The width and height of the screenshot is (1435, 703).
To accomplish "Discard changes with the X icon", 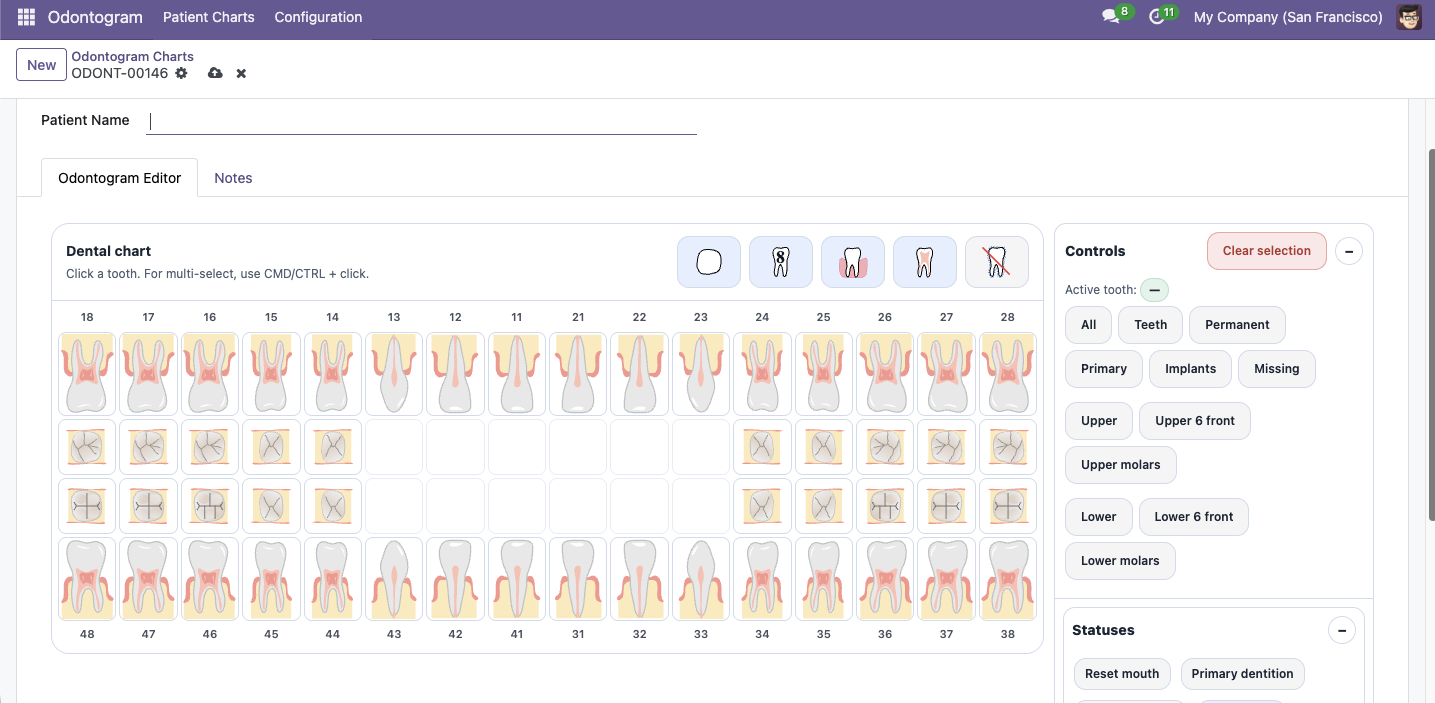I will [241, 73].
